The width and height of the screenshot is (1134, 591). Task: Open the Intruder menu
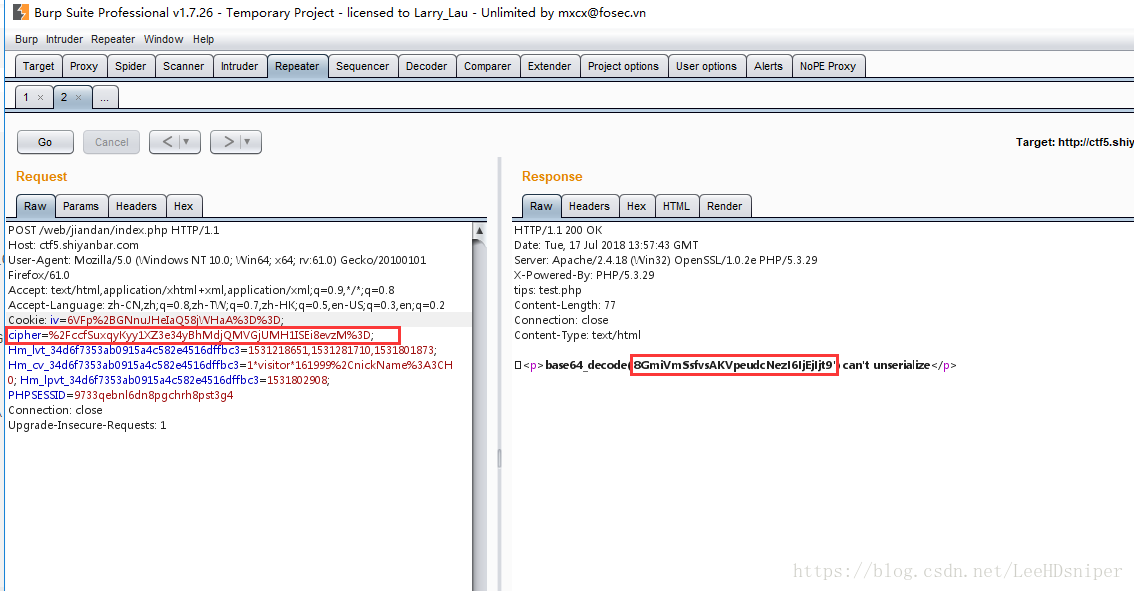tap(64, 39)
